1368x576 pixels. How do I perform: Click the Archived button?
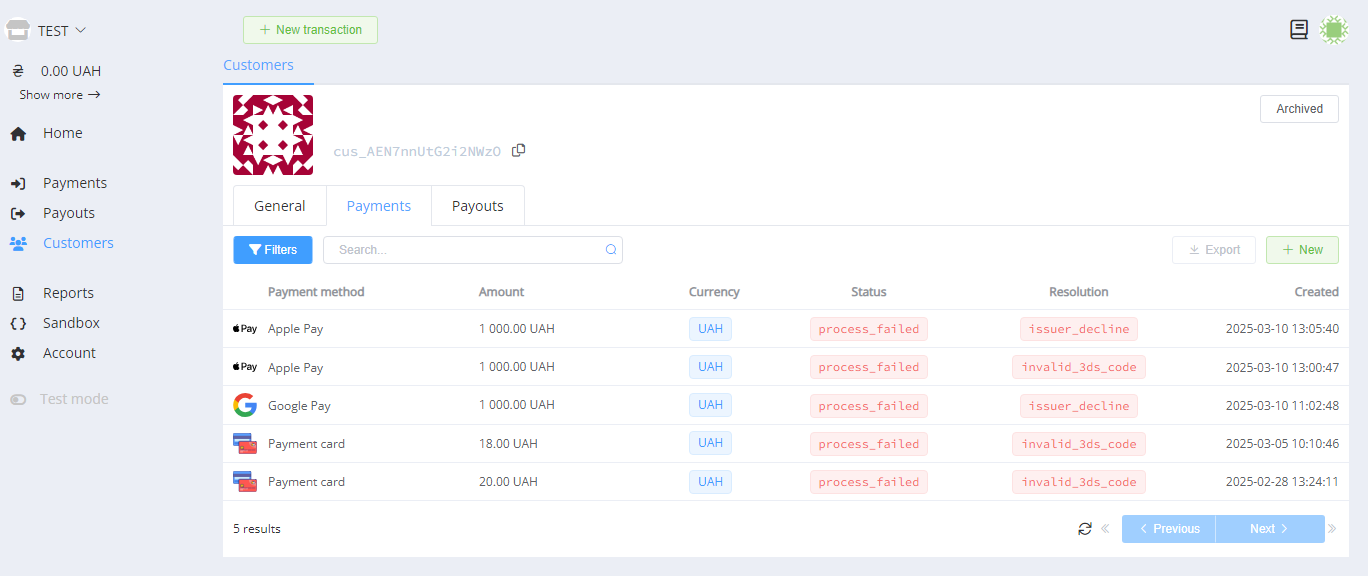click(1299, 109)
